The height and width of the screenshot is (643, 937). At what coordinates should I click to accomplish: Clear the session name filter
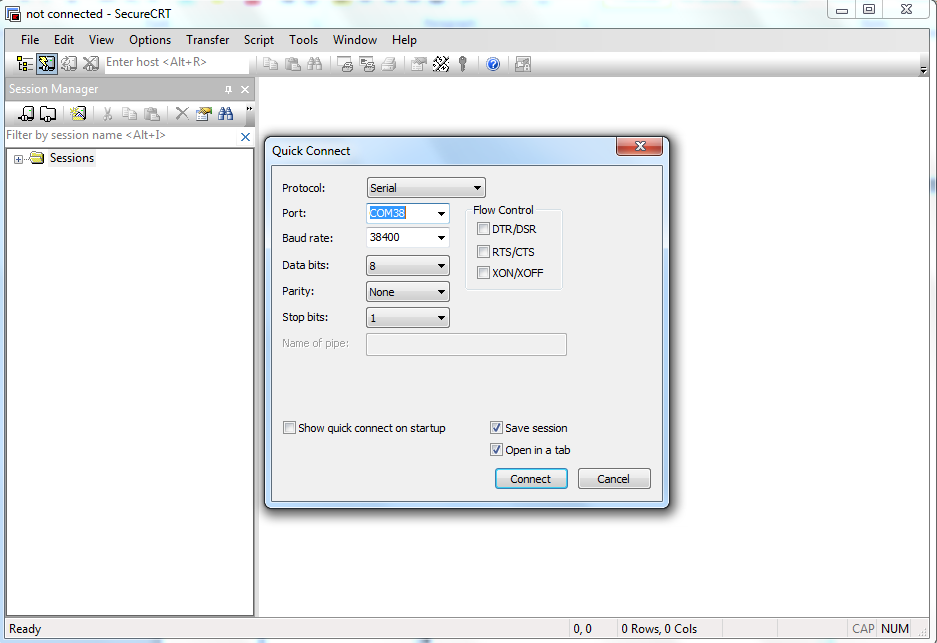tap(245, 137)
